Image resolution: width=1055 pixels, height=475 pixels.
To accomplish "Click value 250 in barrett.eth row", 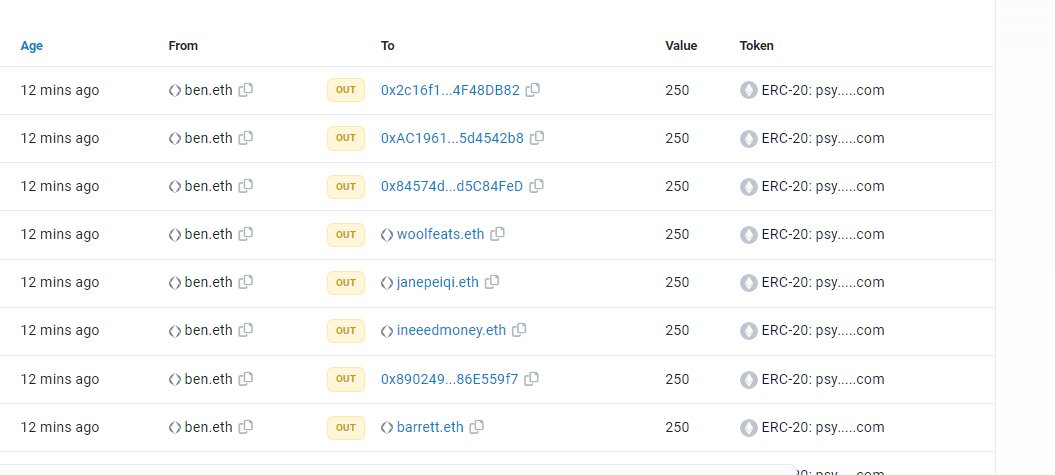I will 677,427.
